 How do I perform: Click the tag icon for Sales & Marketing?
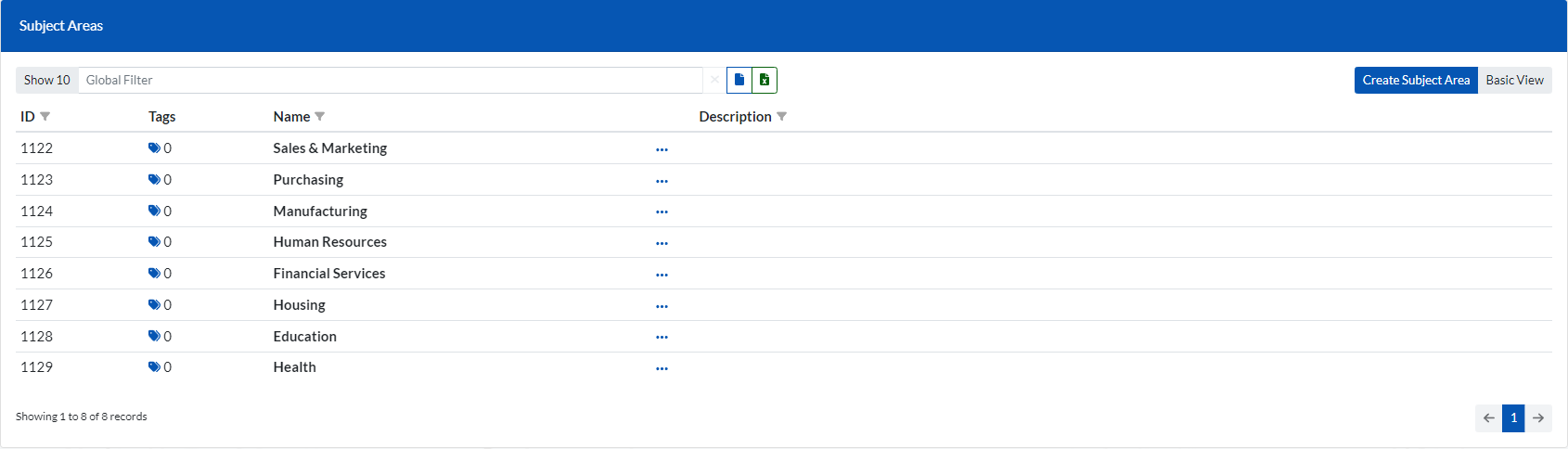pos(154,148)
